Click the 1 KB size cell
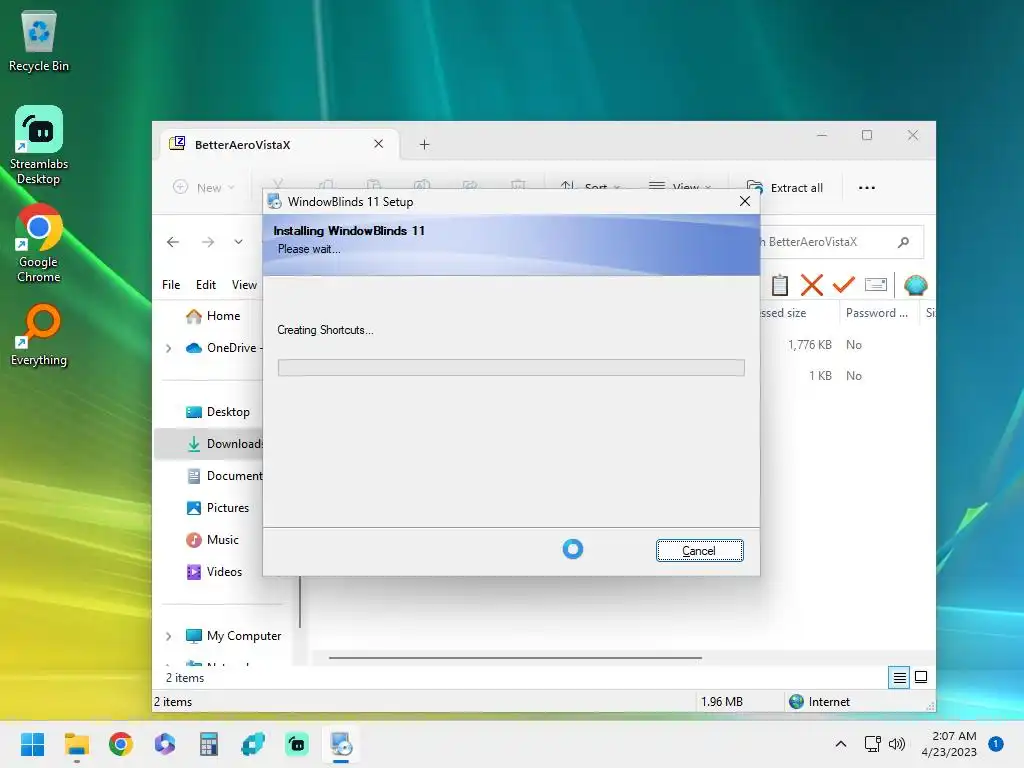 point(820,376)
